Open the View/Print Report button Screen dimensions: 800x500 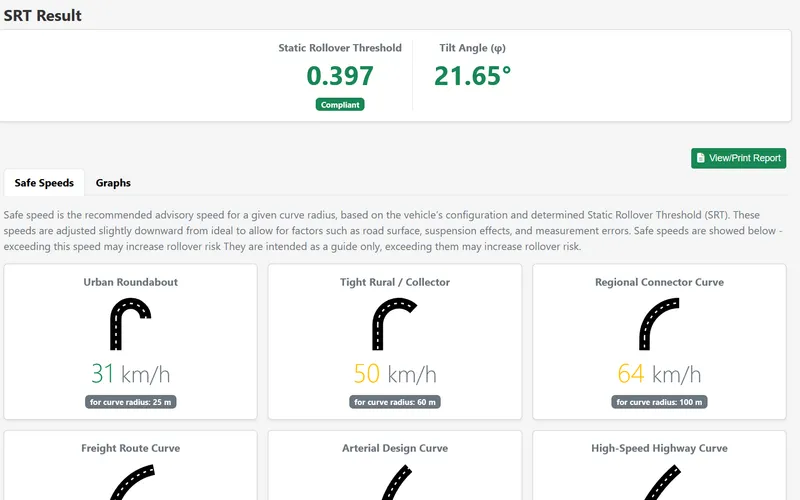[738, 158]
